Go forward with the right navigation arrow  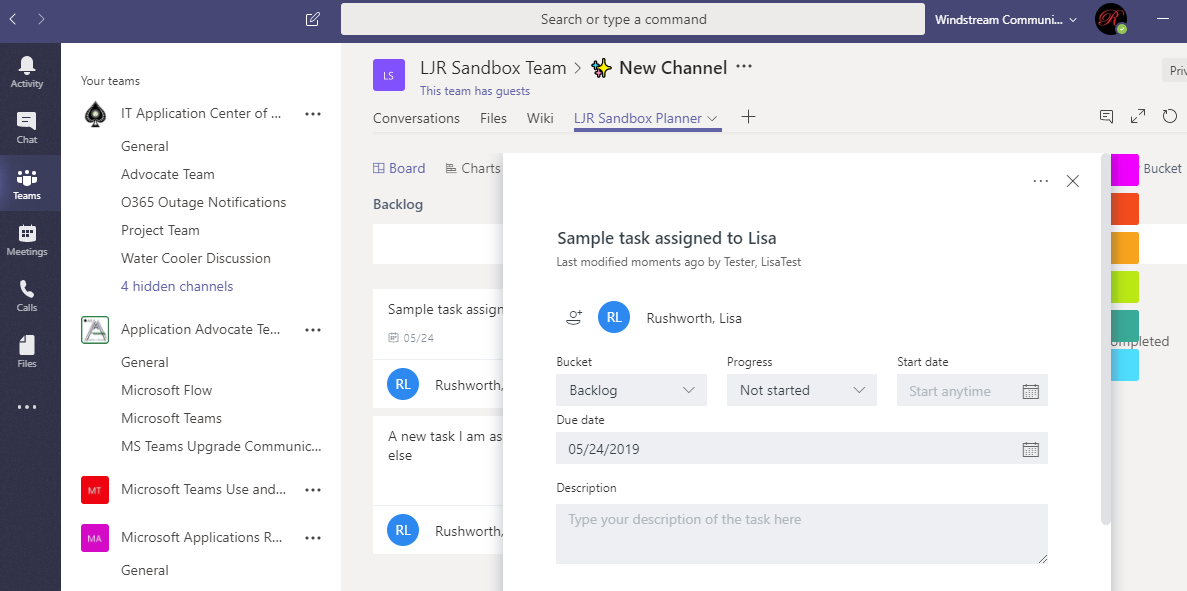pyautogui.click(x=41, y=19)
